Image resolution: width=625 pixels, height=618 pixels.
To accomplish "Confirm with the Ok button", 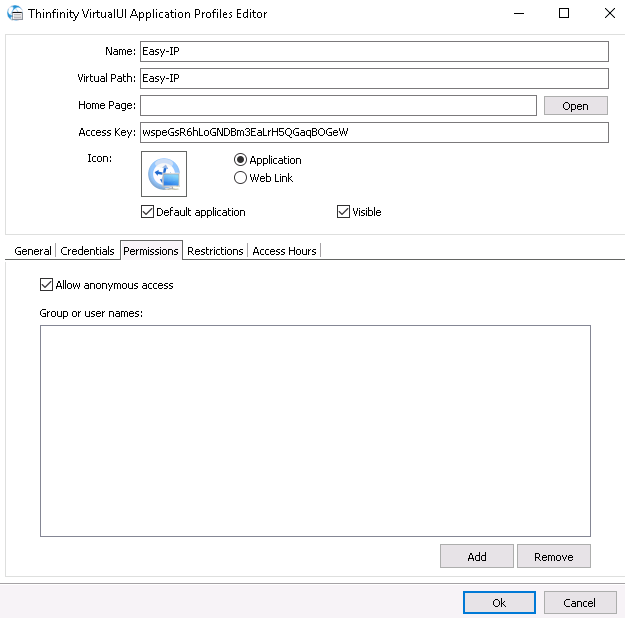I will click(x=499, y=602).
